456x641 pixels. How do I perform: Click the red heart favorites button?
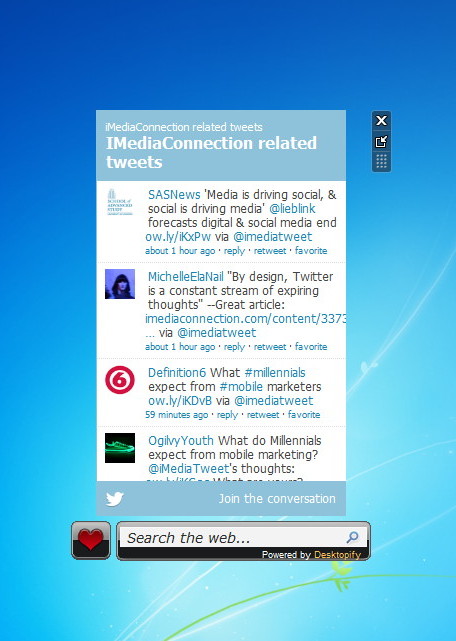click(91, 540)
